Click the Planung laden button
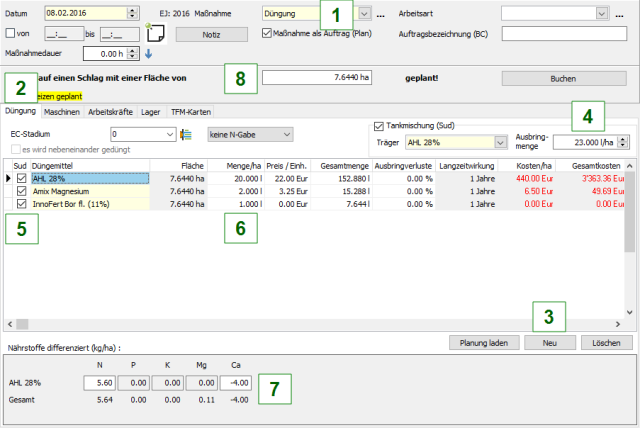This screenshot has height=428, width=640. tap(483, 342)
